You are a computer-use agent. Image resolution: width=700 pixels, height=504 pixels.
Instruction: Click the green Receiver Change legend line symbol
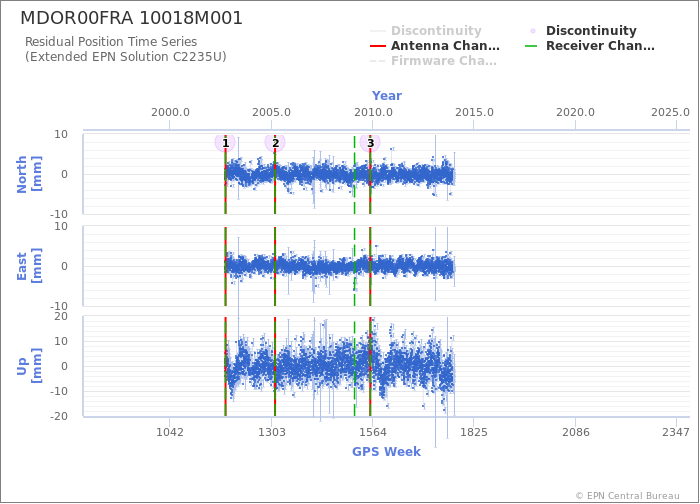[x=532, y=46]
